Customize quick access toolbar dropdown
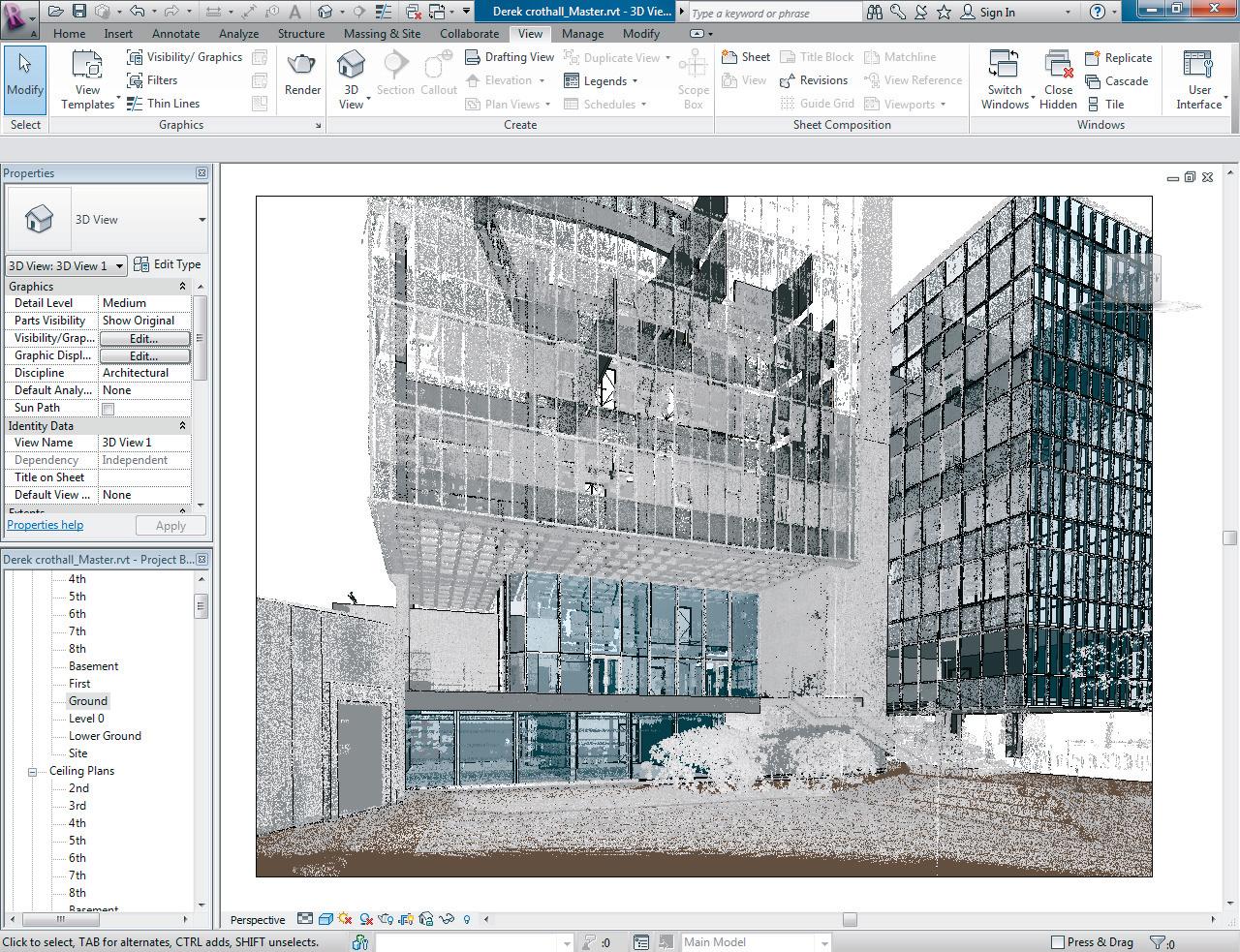The width and height of the screenshot is (1240, 952). coord(466,12)
